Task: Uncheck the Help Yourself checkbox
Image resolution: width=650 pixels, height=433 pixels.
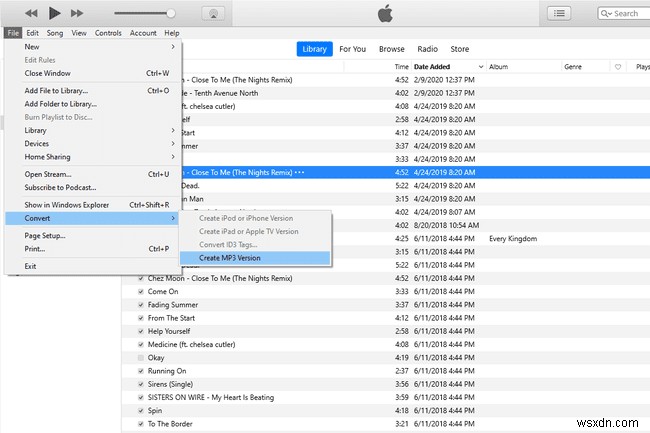Action: 141,331
